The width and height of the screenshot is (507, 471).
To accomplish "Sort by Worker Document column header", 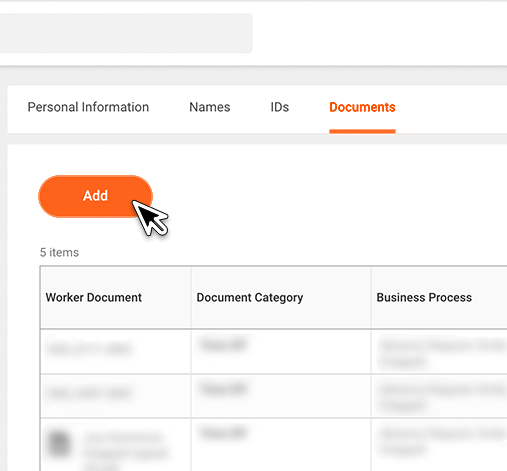I will (x=94, y=297).
